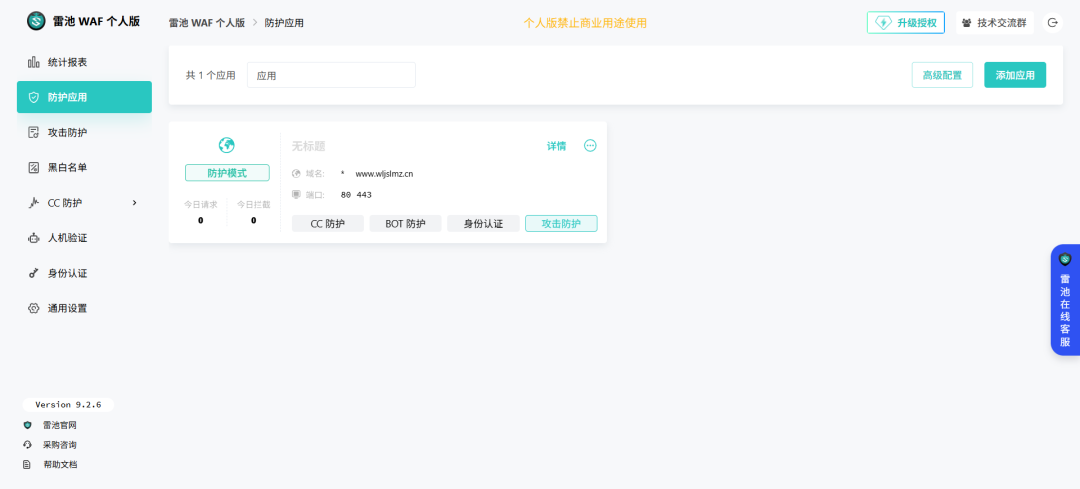Click the 通用设置 gear icon
The height and width of the screenshot is (489, 1080).
coord(34,309)
